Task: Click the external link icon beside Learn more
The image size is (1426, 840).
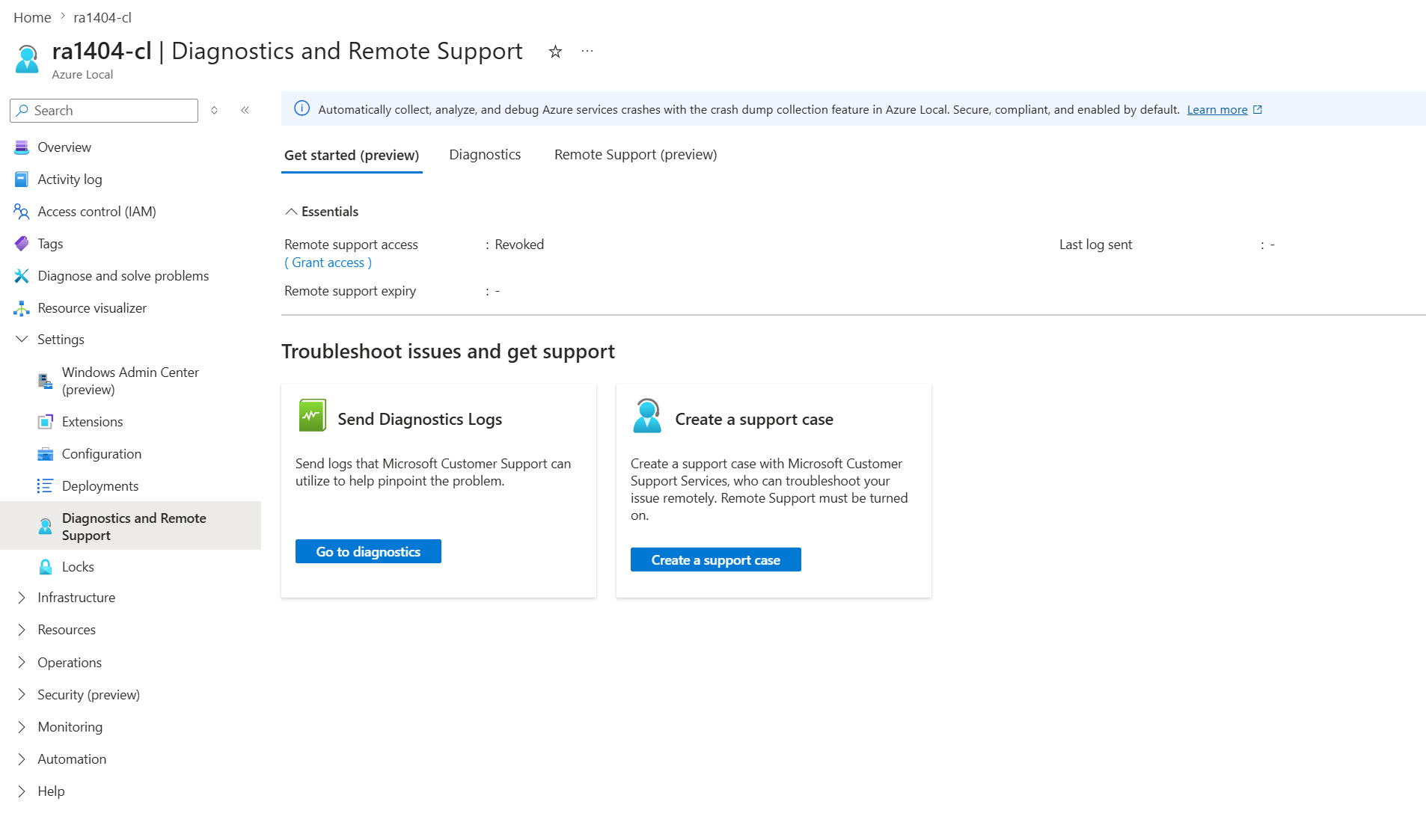Action: tap(1258, 110)
